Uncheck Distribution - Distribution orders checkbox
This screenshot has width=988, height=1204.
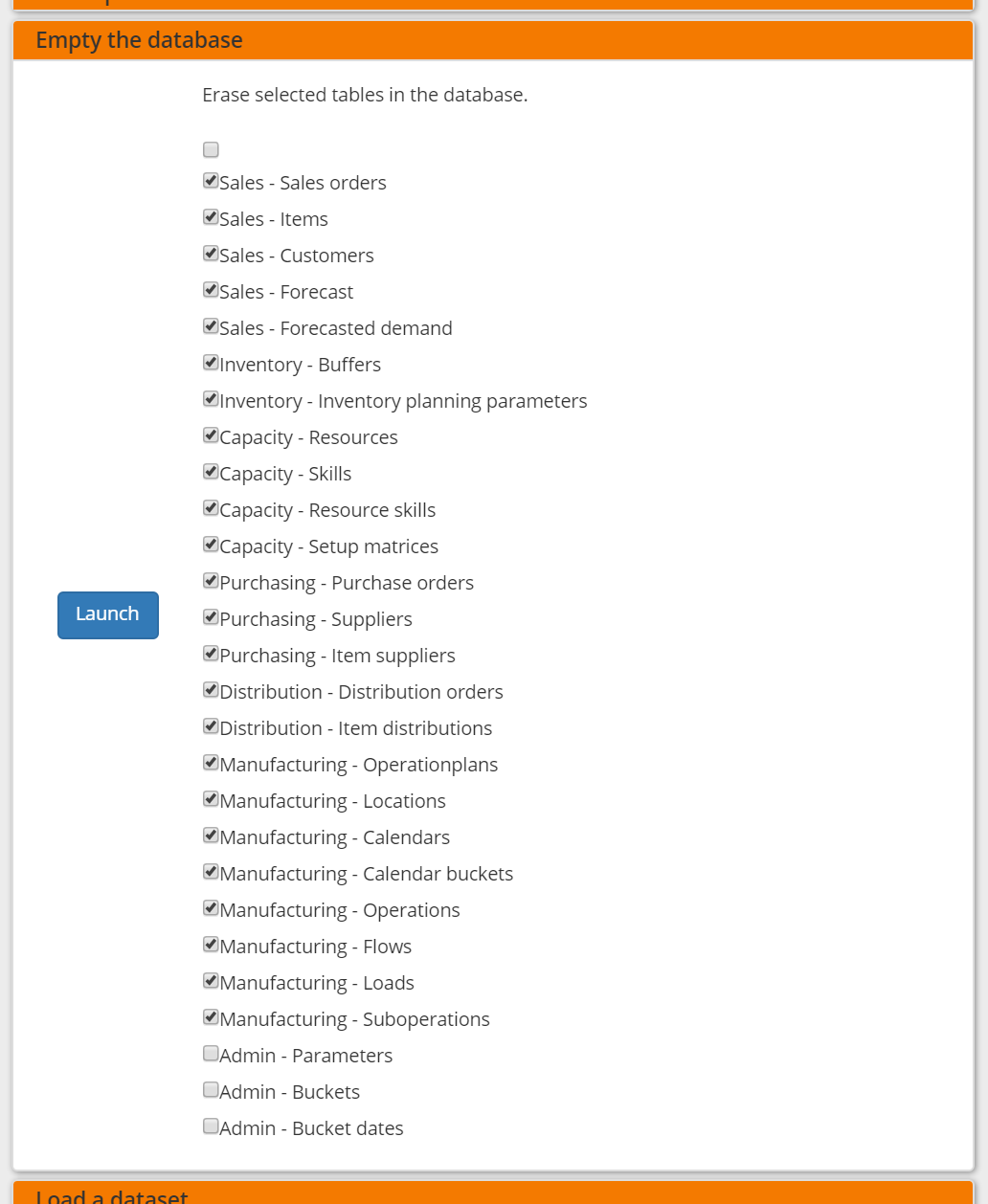211,690
